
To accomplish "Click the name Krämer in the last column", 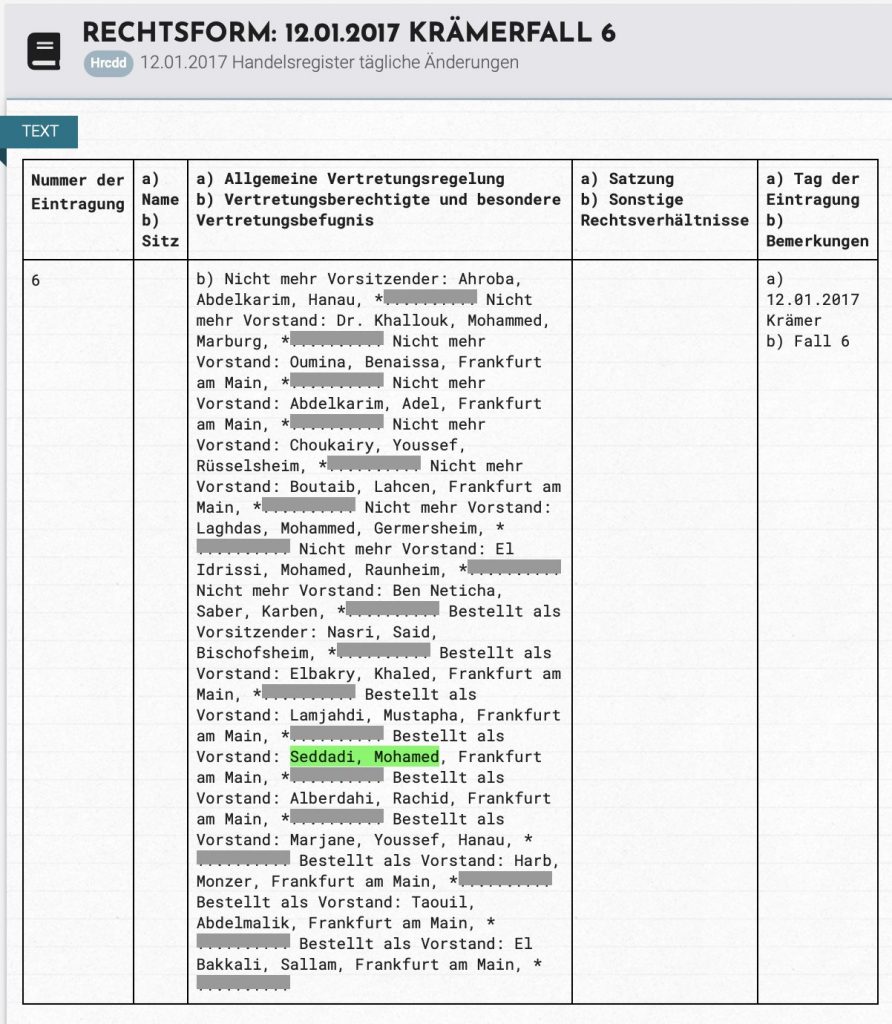I will 793,321.
